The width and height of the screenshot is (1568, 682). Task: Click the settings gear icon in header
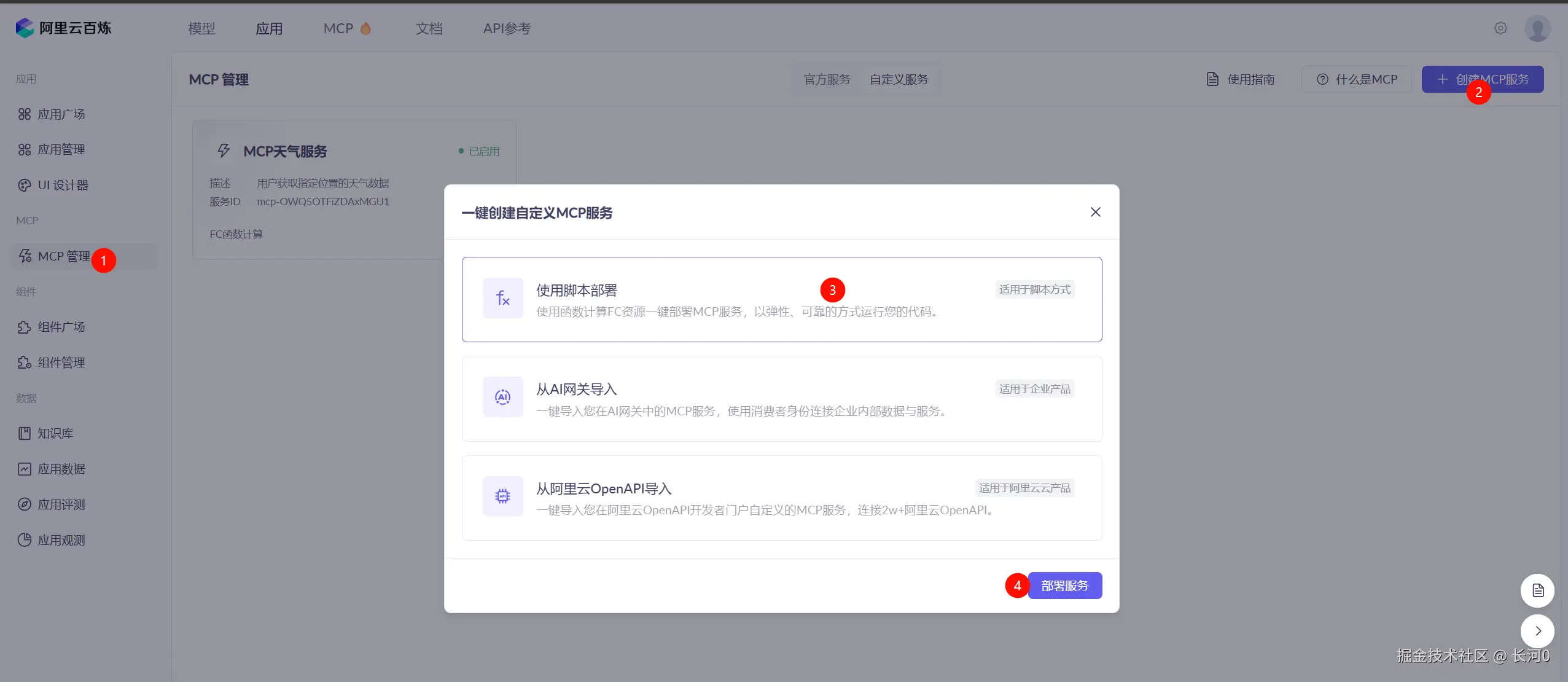[x=1500, y=28]
